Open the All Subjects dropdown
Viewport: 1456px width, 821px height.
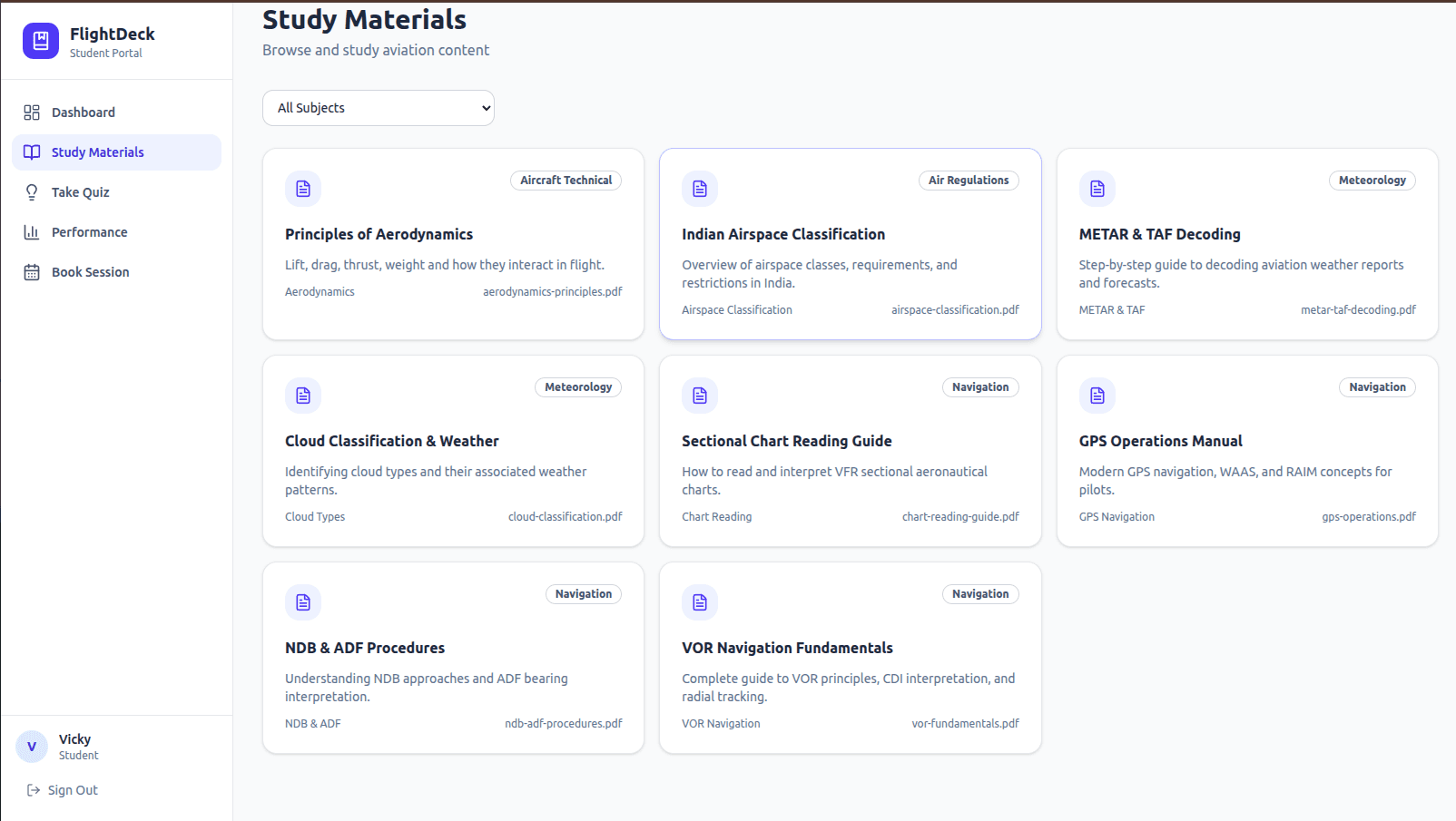click(x=379, y=108)
